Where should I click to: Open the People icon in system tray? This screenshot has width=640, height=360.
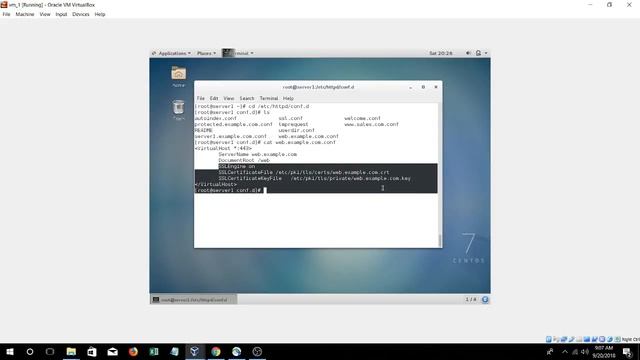coord(550,351)
